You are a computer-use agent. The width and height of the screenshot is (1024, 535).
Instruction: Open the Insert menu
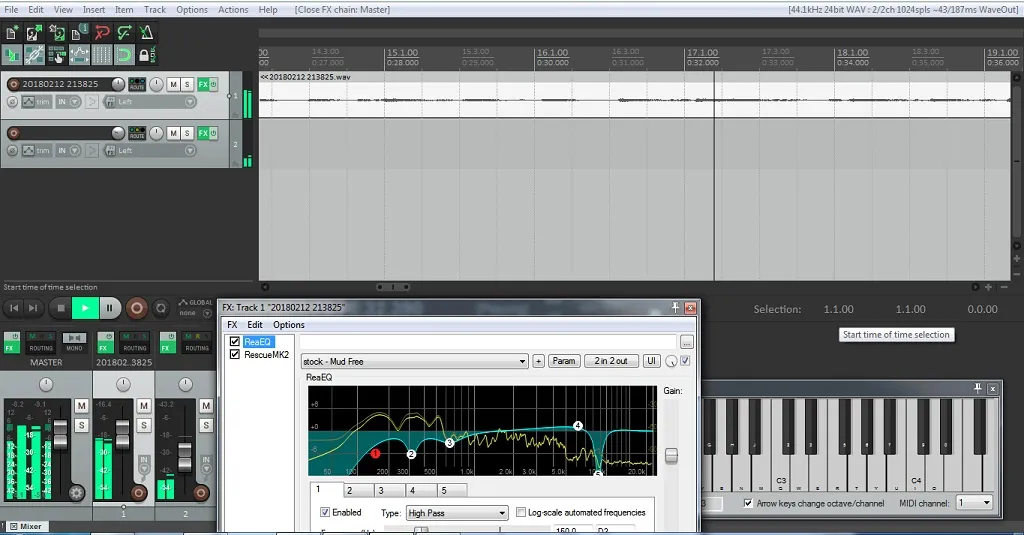click(93, 10)
